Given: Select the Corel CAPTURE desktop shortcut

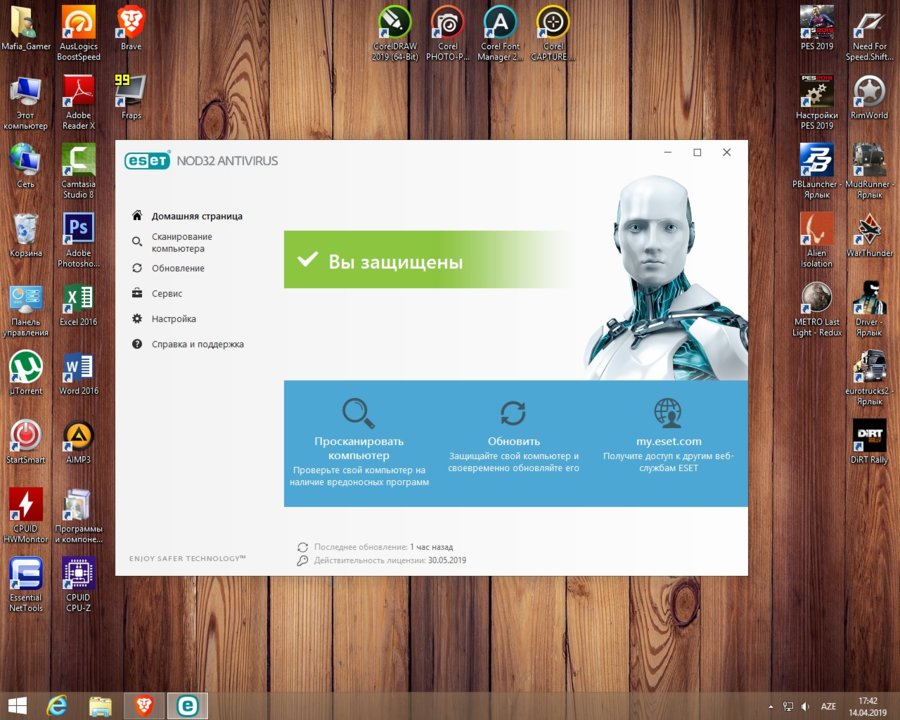Looking at the screenshot, I should point(553,33).
